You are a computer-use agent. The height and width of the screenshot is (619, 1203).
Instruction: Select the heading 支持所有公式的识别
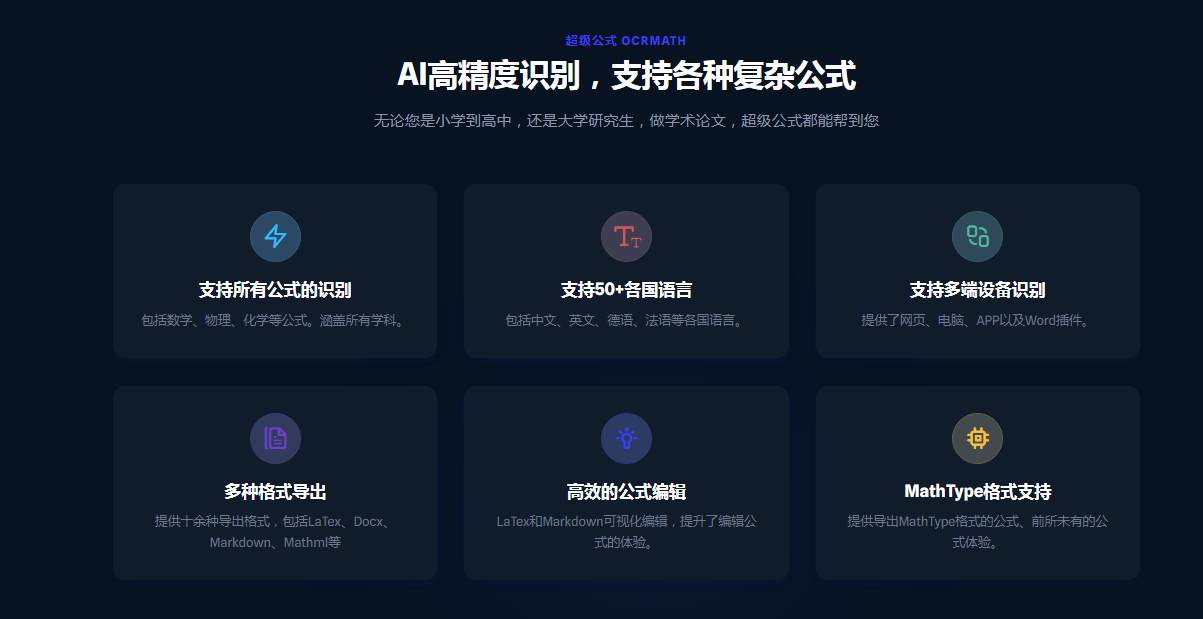275,290
